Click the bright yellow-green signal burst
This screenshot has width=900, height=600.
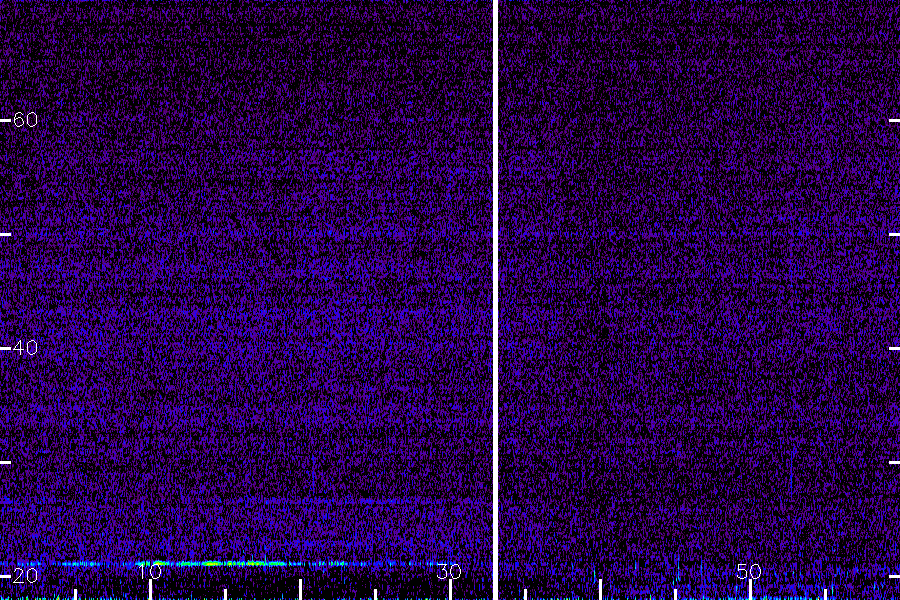click(212, 564)
